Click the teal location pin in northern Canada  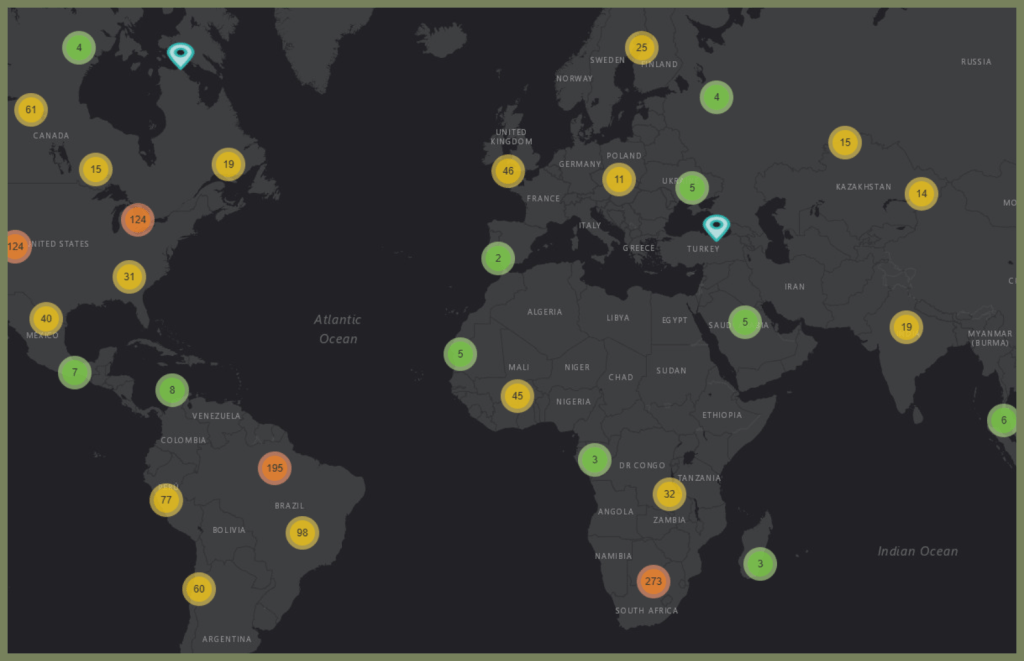pos(180,54)
